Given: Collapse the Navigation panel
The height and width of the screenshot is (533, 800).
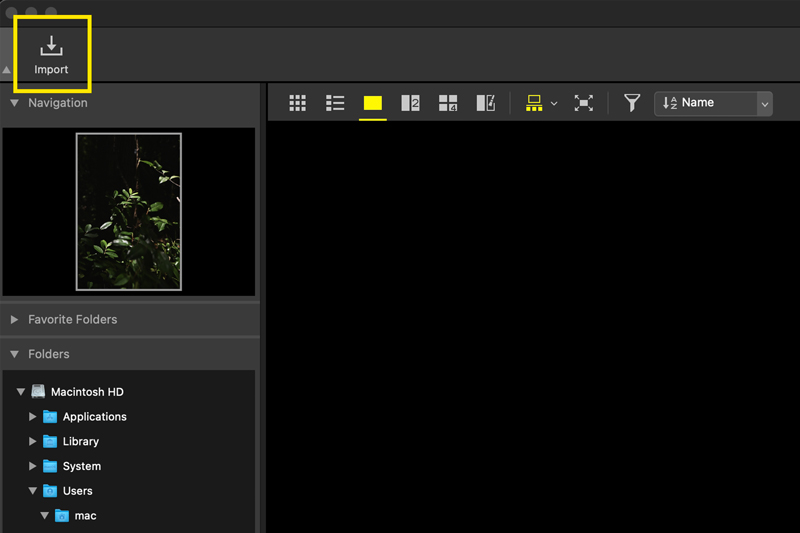Looking at the screenshot, I should click(14, 103).
